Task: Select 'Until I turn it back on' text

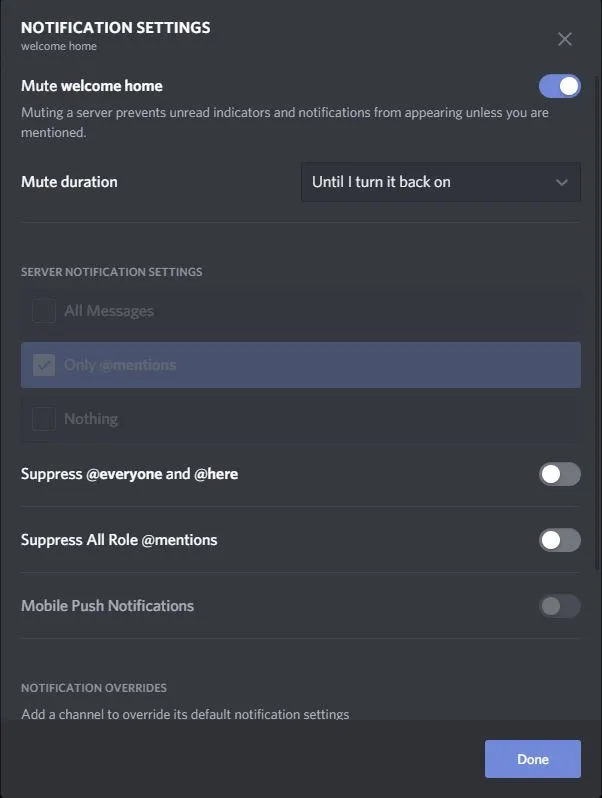Action: point(381,182)
